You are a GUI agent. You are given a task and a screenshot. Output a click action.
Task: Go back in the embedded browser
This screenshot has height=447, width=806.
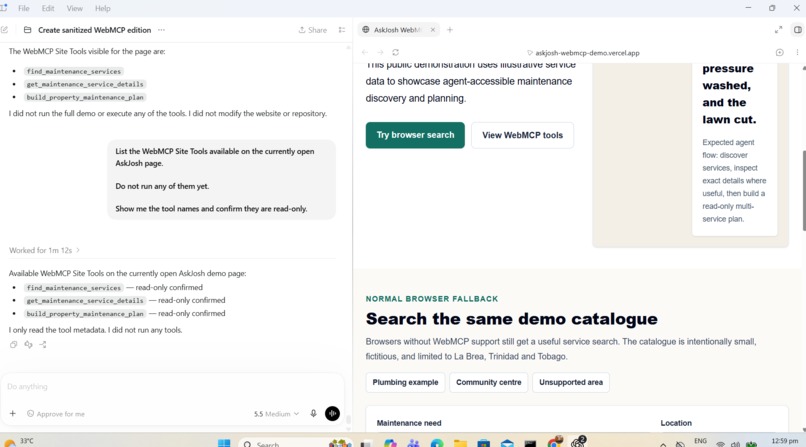pyautogui.click(x=364, y=52)
